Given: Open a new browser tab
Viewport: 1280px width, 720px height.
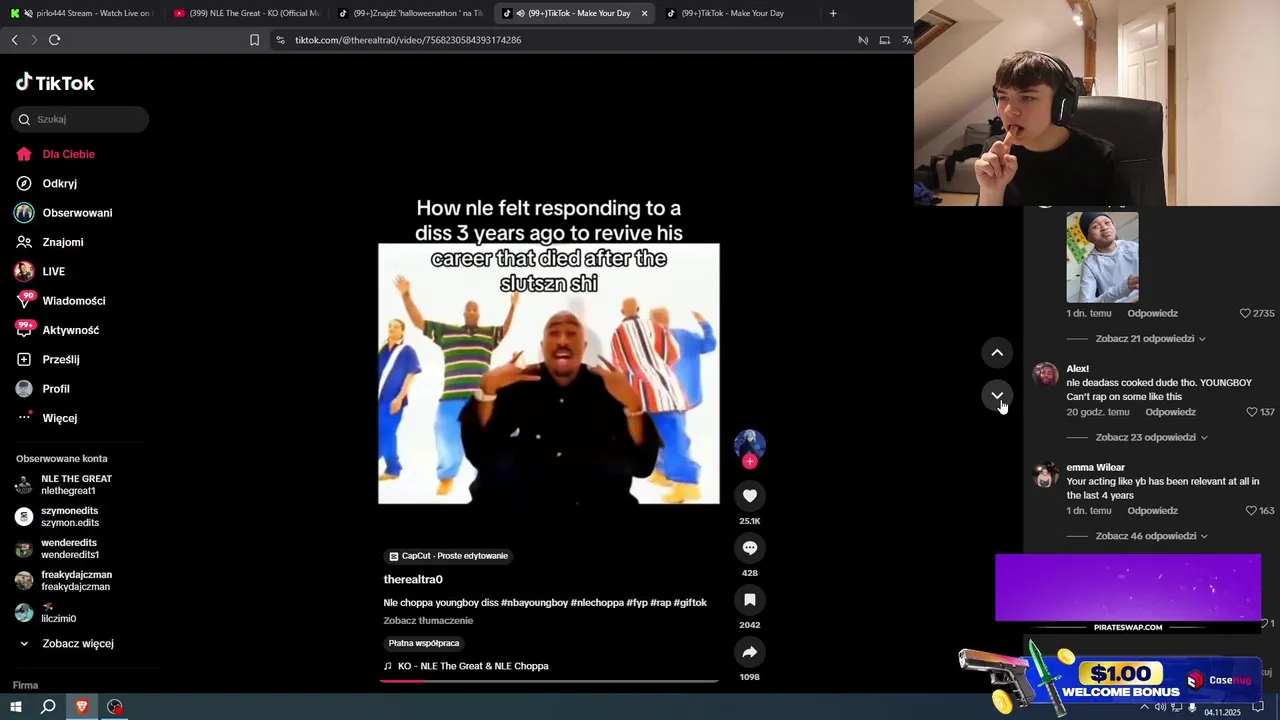Looking at the screenshot, I should (x=833, y=13).
